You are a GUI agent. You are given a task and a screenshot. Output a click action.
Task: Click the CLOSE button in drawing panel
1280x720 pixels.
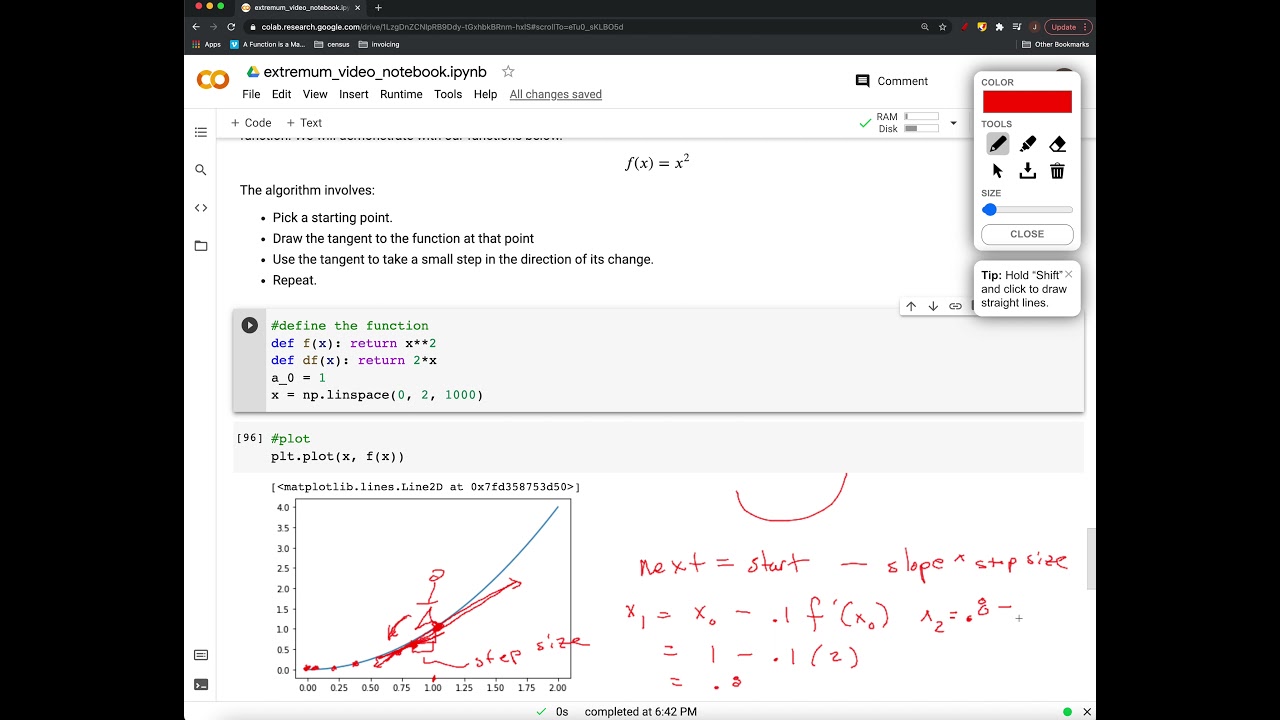tap(1027, 234)
